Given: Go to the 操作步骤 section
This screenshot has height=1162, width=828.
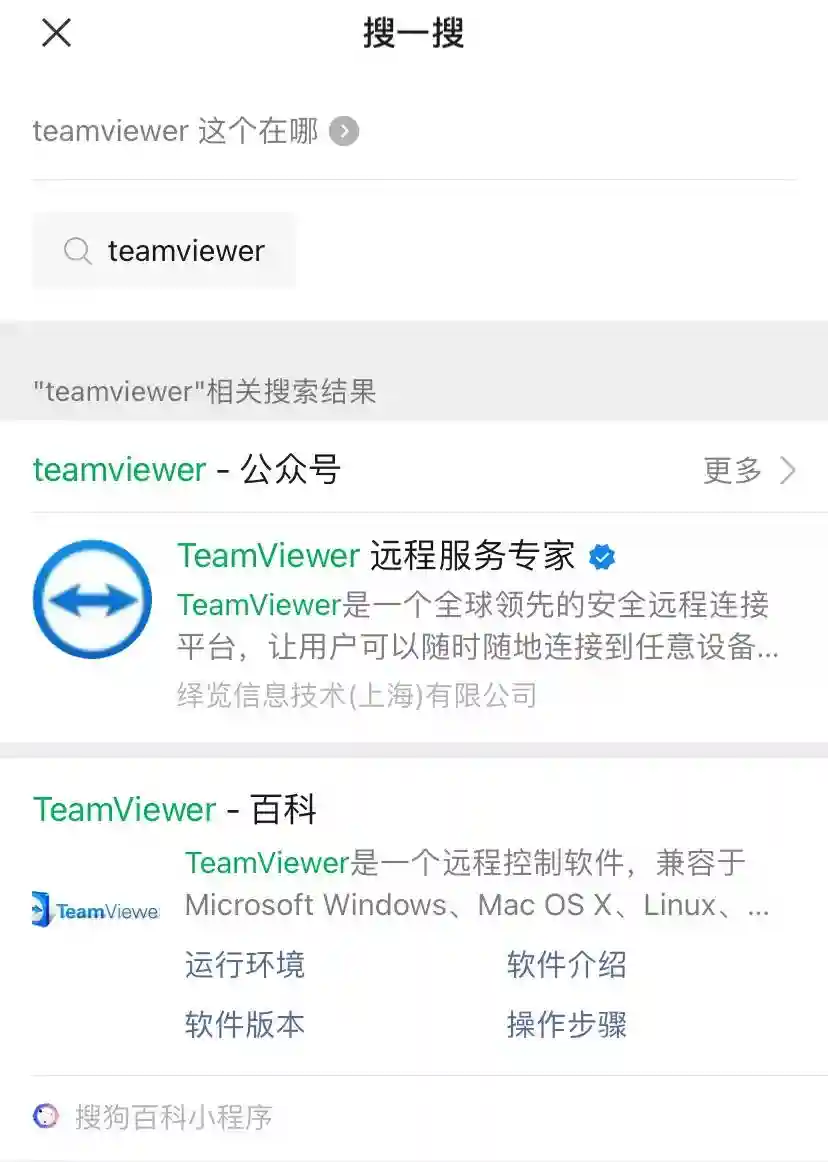Looking at the screenshot, I should click(x=567, y=1025).
